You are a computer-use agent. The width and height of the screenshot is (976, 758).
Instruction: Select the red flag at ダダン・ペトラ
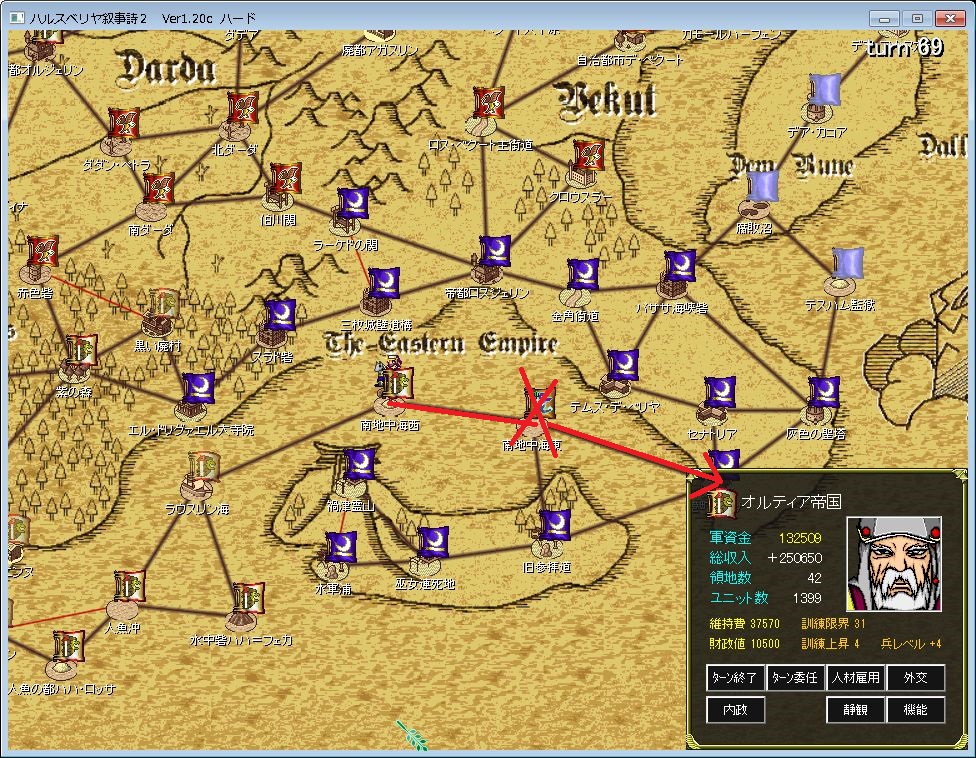[x=123, y=123]
